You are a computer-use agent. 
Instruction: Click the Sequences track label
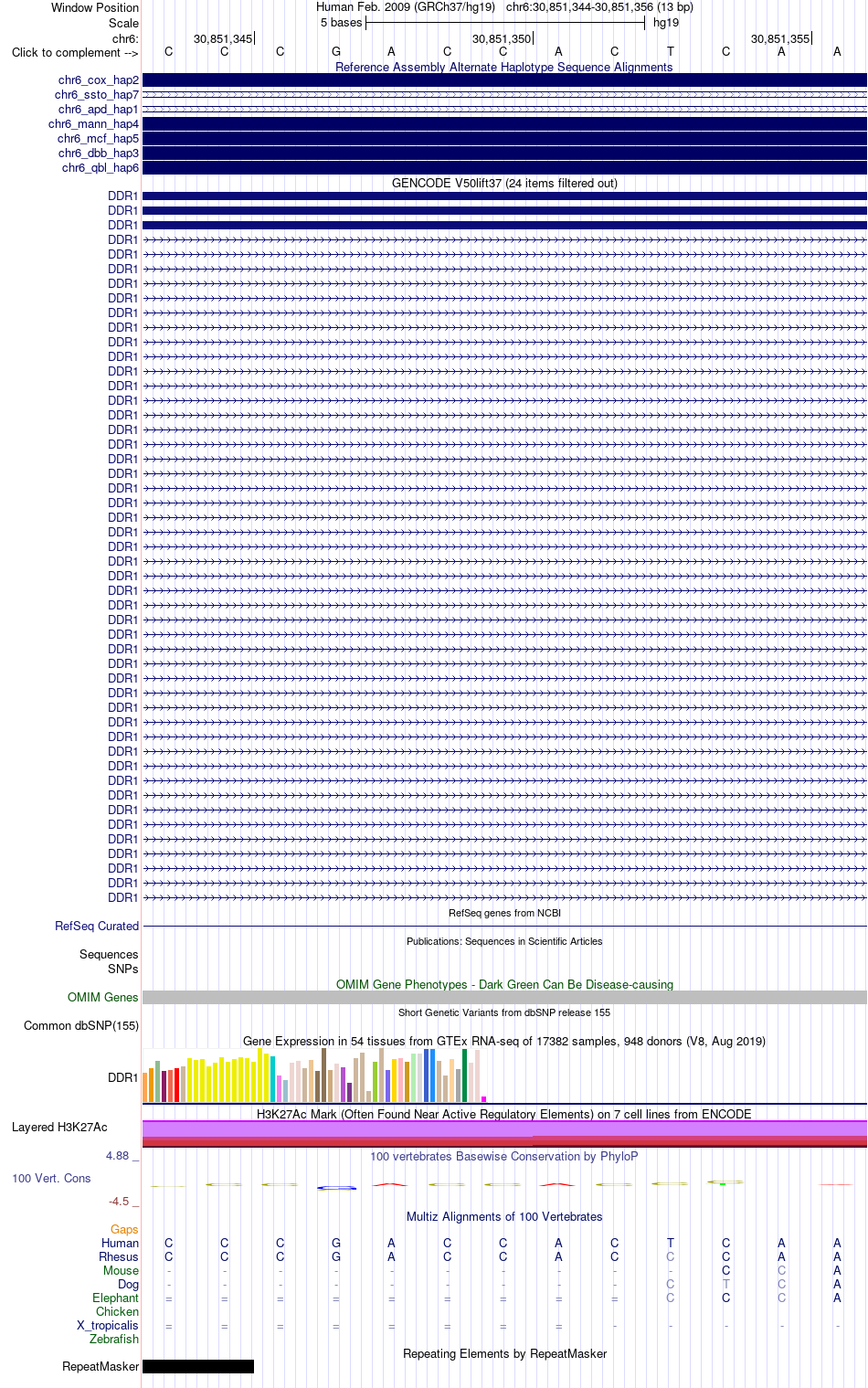[x=109, y=954]
